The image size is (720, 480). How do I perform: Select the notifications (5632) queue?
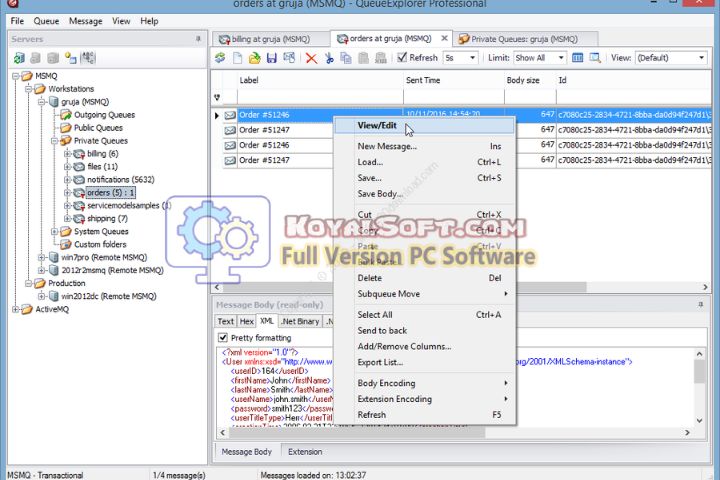pos(121,180)
